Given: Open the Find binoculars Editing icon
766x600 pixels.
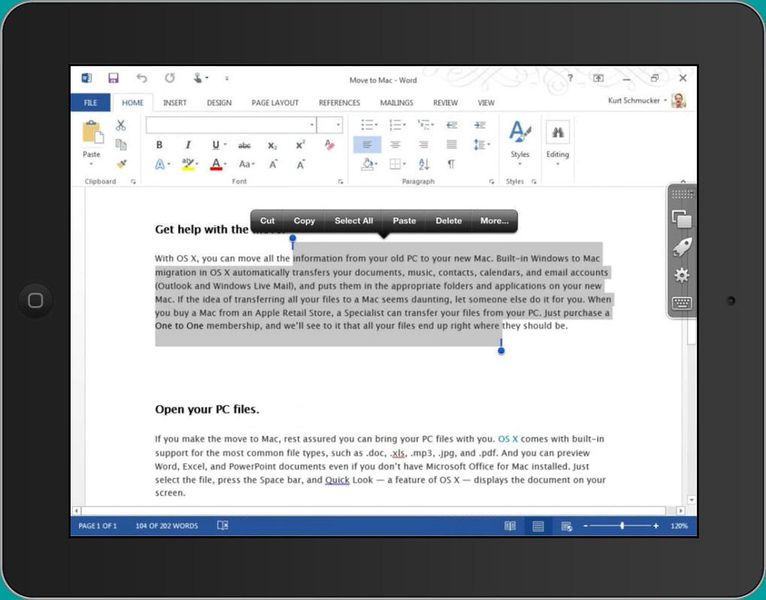Looking at the screenshot, I should pyautogui.click(x=557, y=132).
